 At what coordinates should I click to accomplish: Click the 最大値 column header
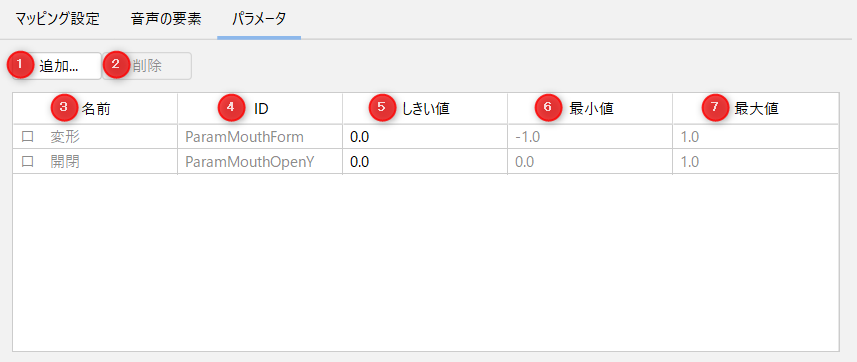[755, 108]
